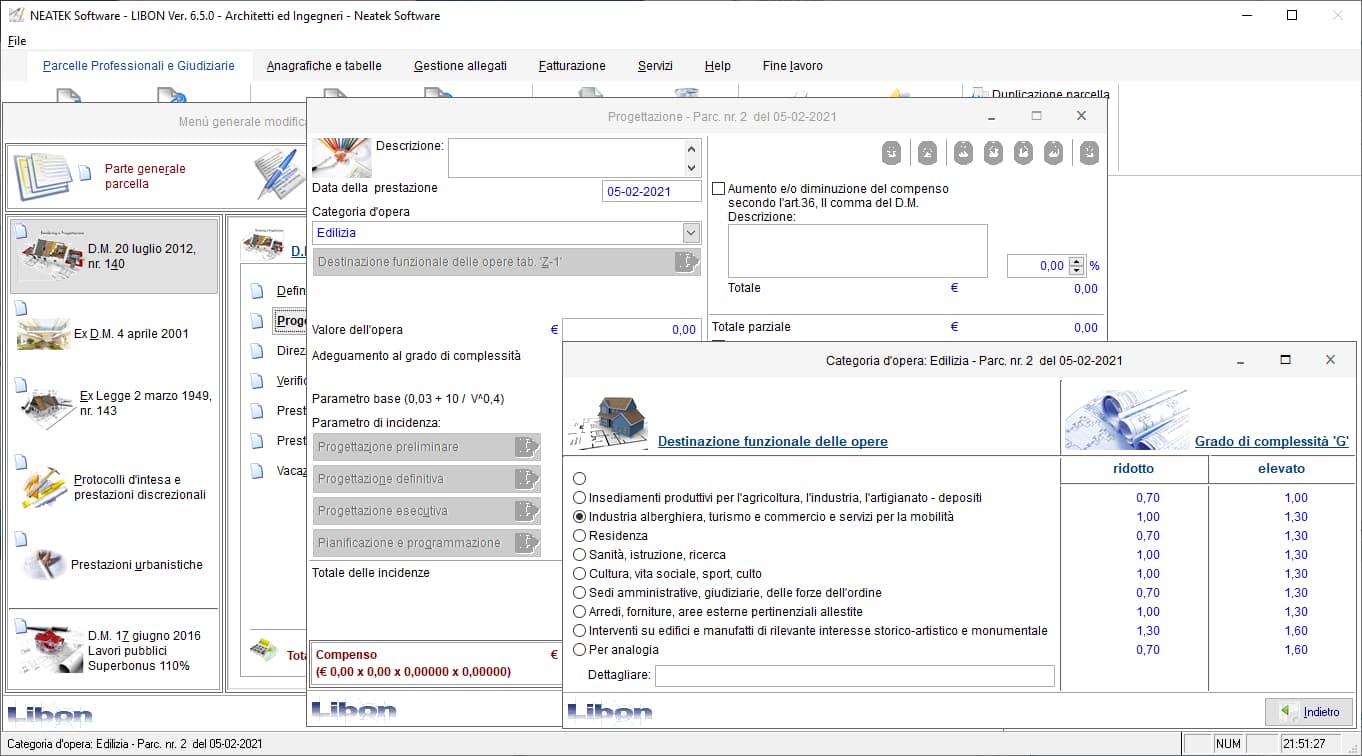
Task: Click the Descrizione box scroll-up arrow
Action: pos(691,147)
